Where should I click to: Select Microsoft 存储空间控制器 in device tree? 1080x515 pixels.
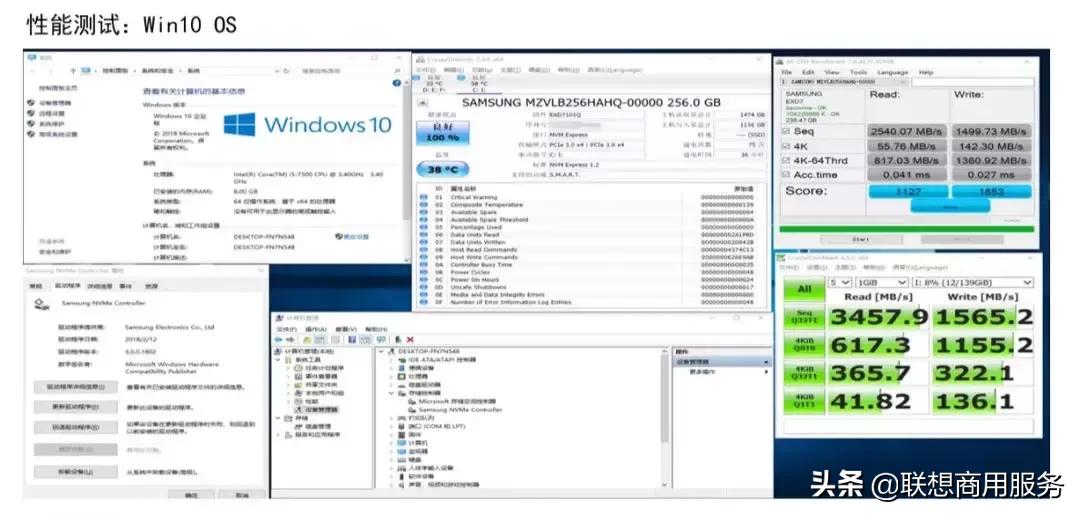pos(450,401)
